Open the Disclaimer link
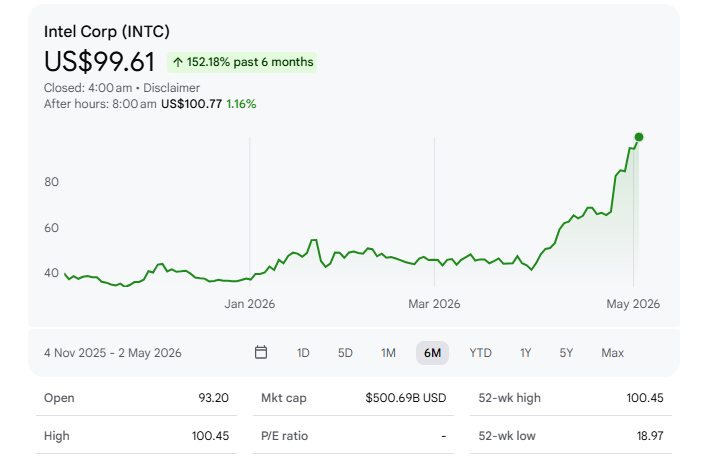The image size is (708, 463). click(172, 88)
